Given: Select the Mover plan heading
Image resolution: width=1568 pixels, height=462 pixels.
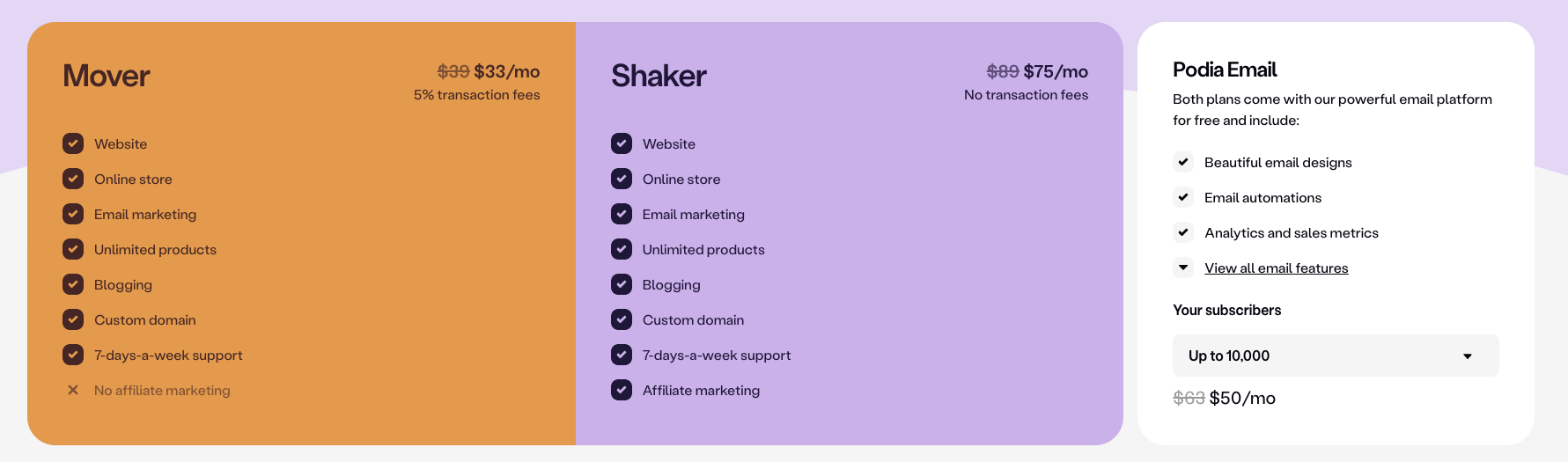Looking at the screenshot, I should pyautogui.click(x=107, y=76).
